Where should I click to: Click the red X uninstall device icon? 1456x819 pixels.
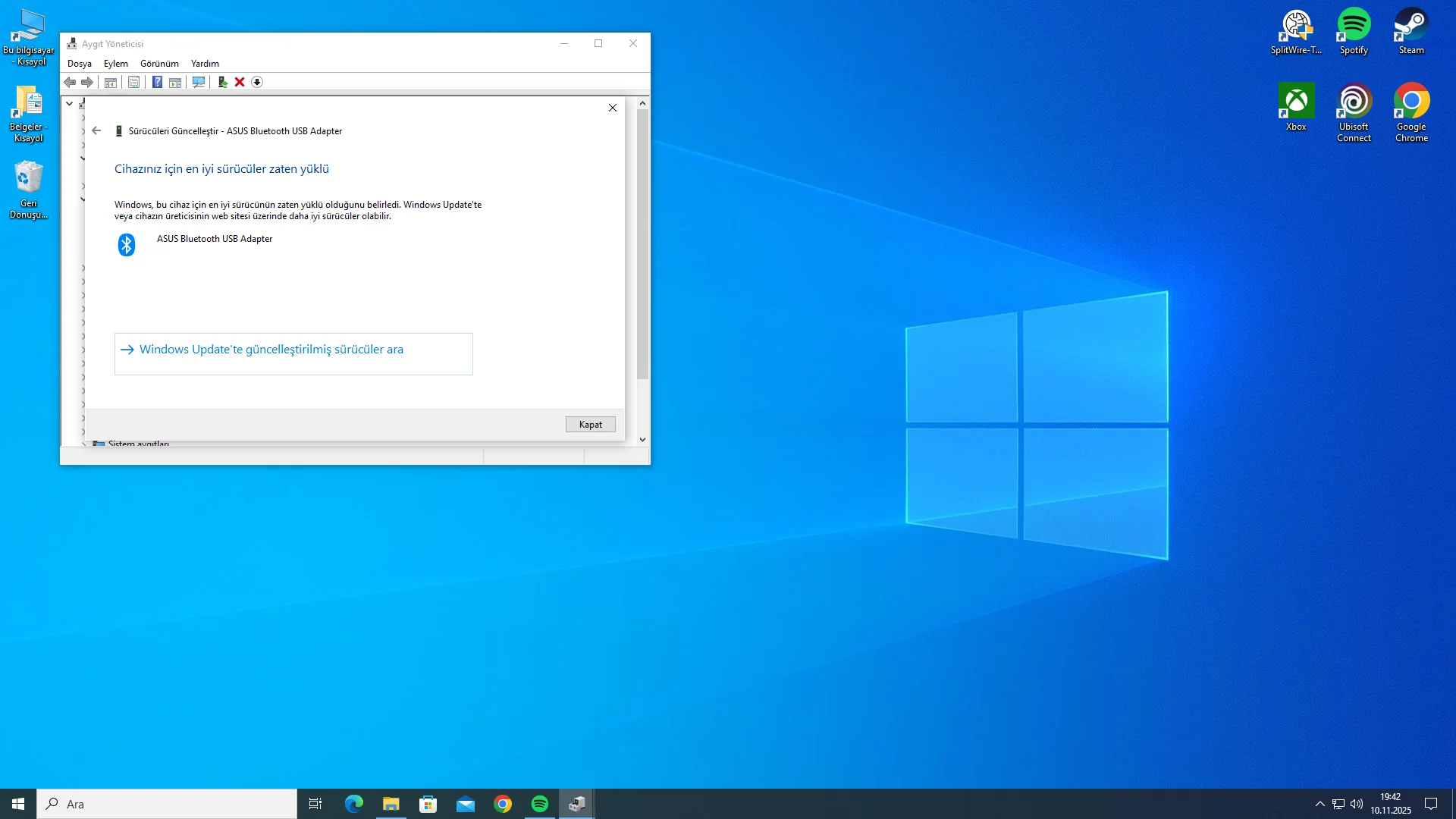pyautogui.click(x=240, y=82)
